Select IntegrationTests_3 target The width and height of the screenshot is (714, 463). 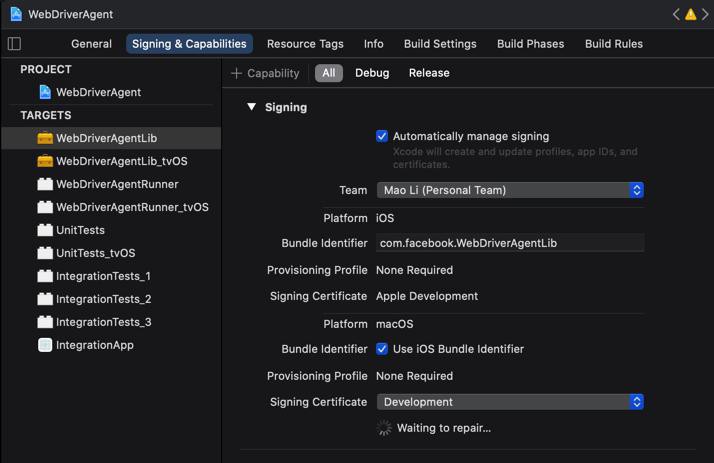click(112, 322)
